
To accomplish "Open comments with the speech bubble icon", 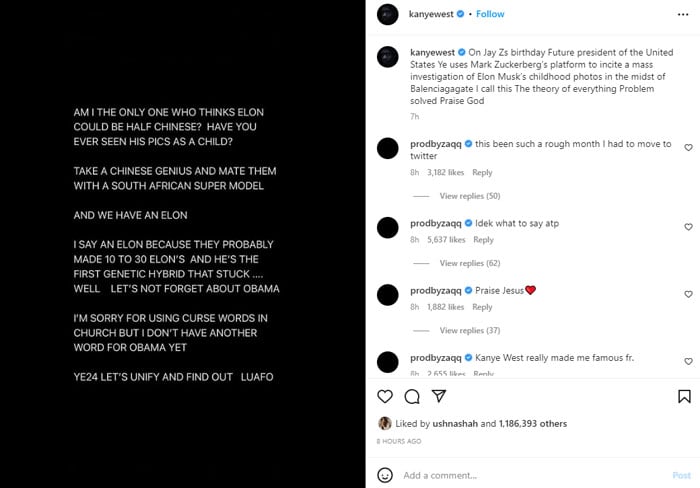I will click(x=411, y=396).
